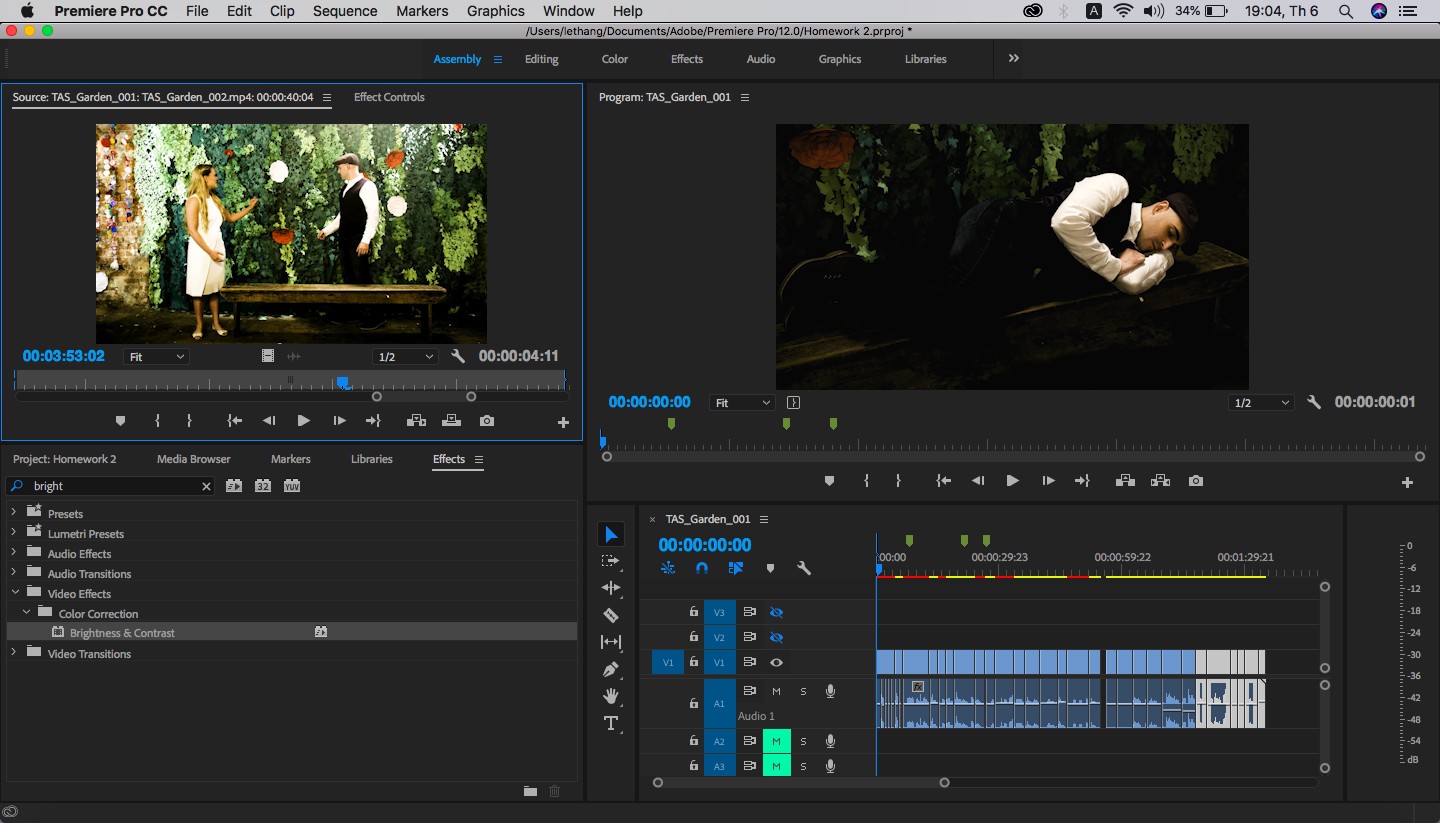Select the Hand tool

[x=611, y=696]
